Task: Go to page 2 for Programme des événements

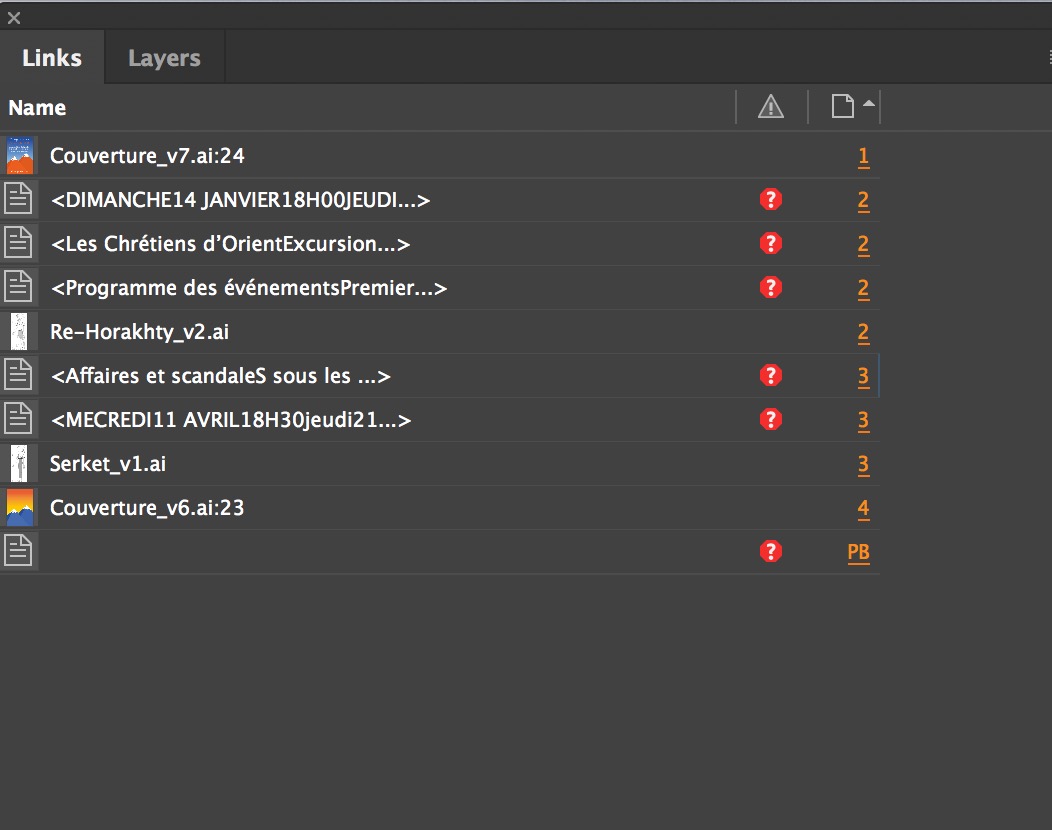Action: click(x=863, y=289)
